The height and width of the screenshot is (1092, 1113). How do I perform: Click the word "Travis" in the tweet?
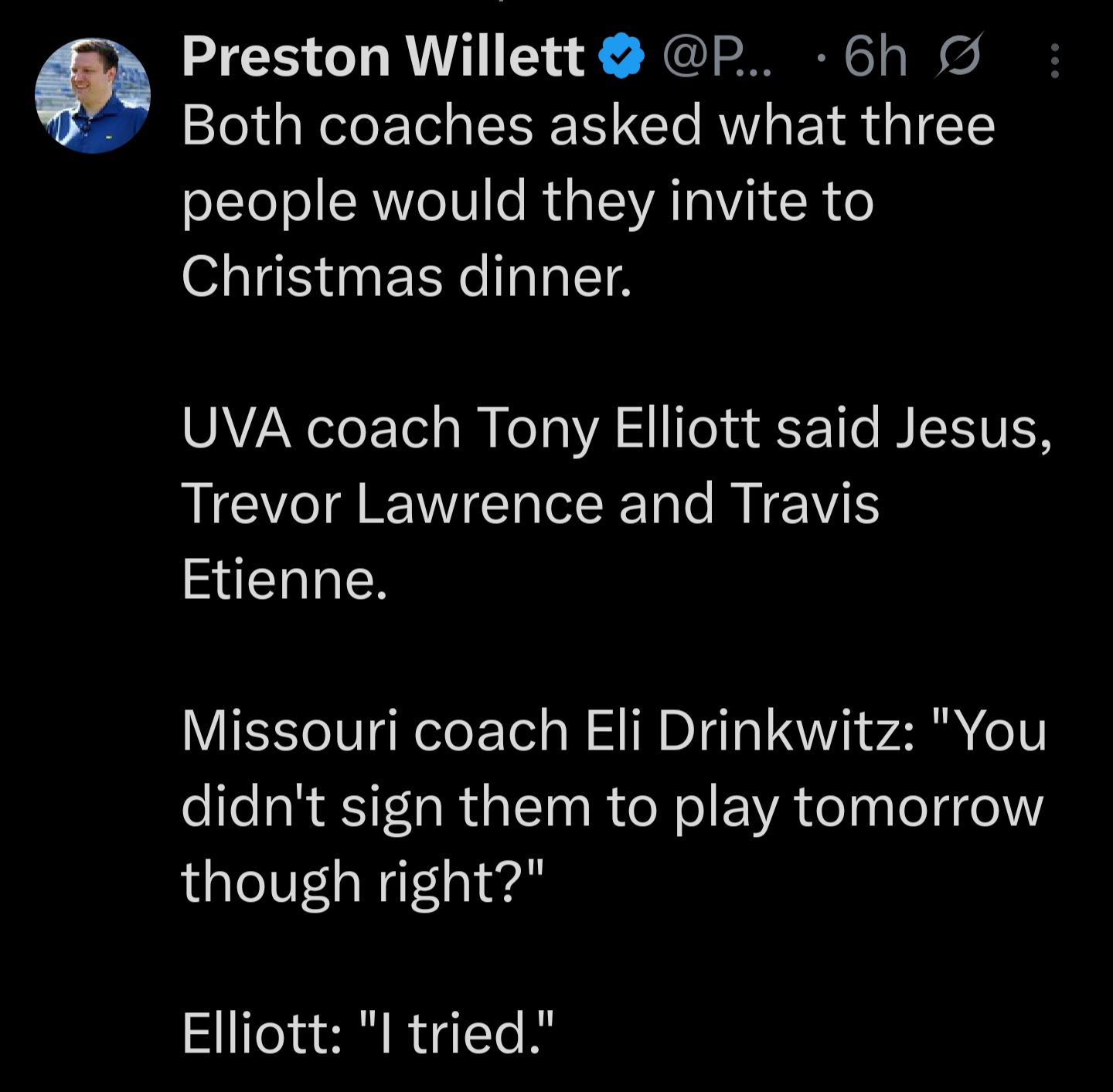[805, 504]
